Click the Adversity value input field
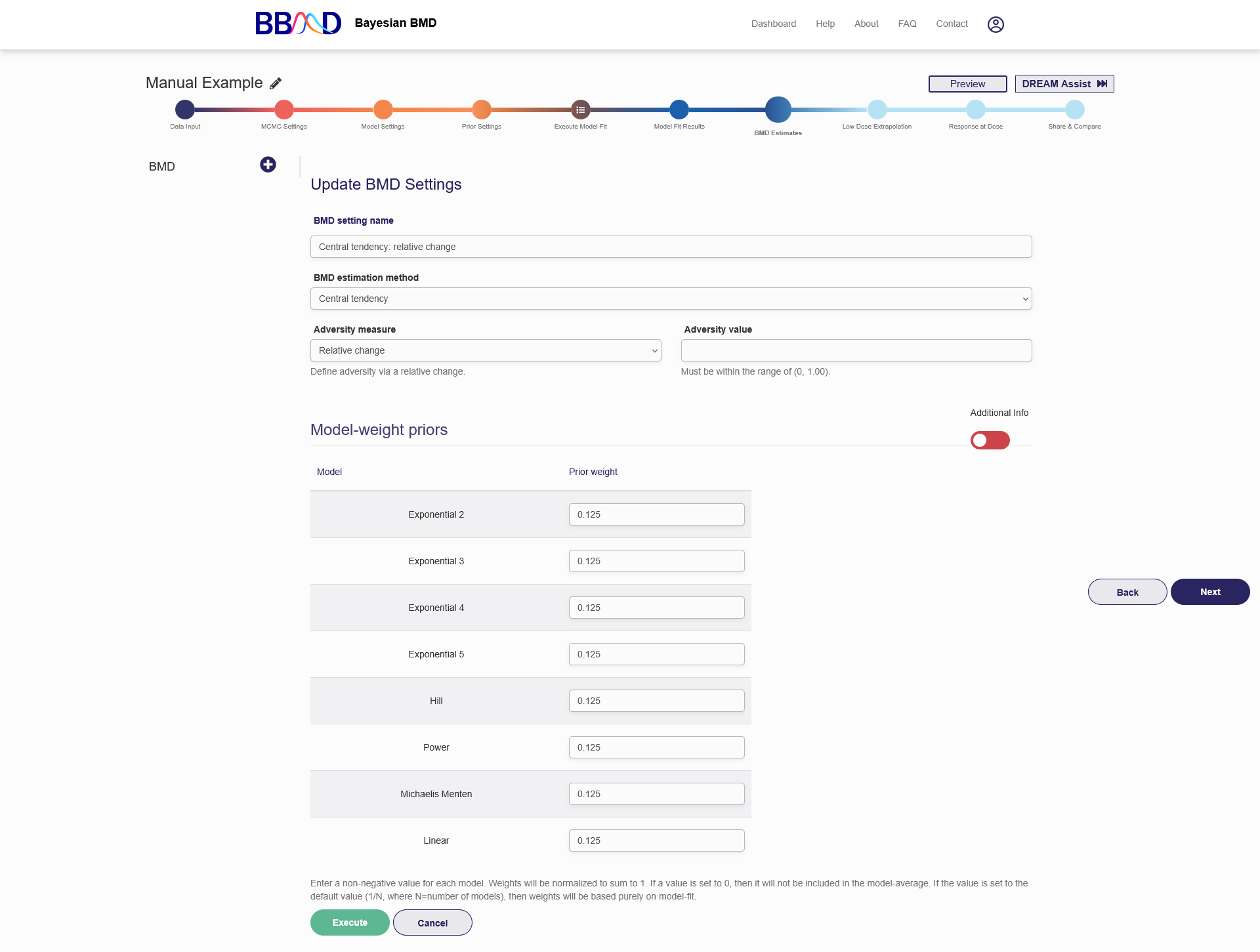Image resolution: width=1260 pixels, height=952 pixels. pos(856,350)
